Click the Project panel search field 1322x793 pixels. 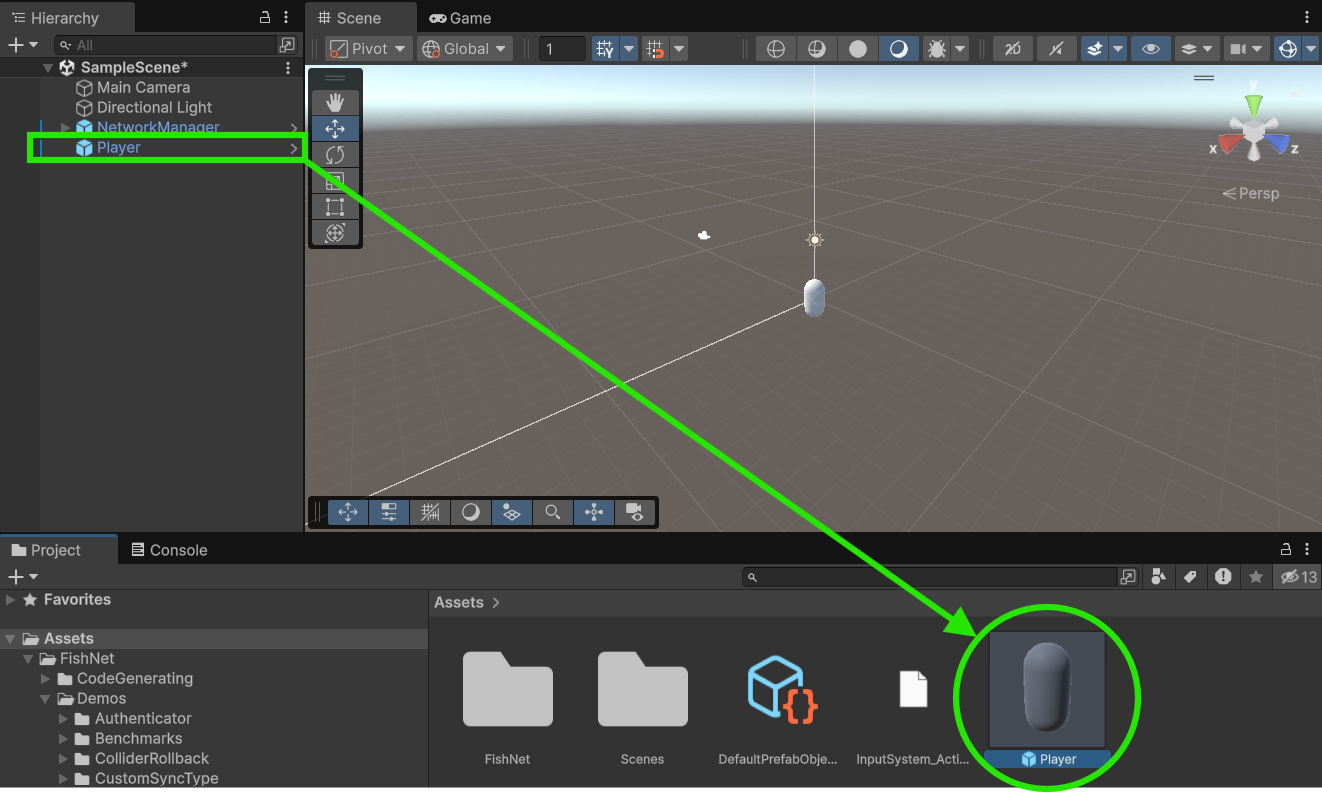(930, 577)
